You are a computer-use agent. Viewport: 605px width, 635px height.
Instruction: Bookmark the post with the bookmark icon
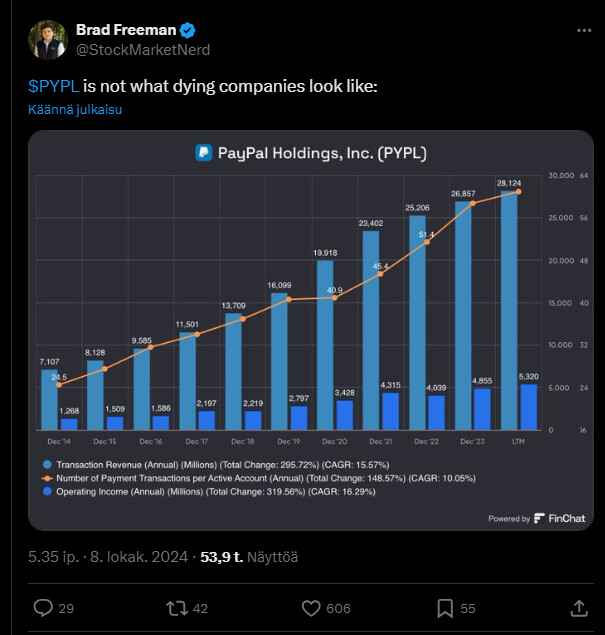pyautogui.click(x=445, y=608)
